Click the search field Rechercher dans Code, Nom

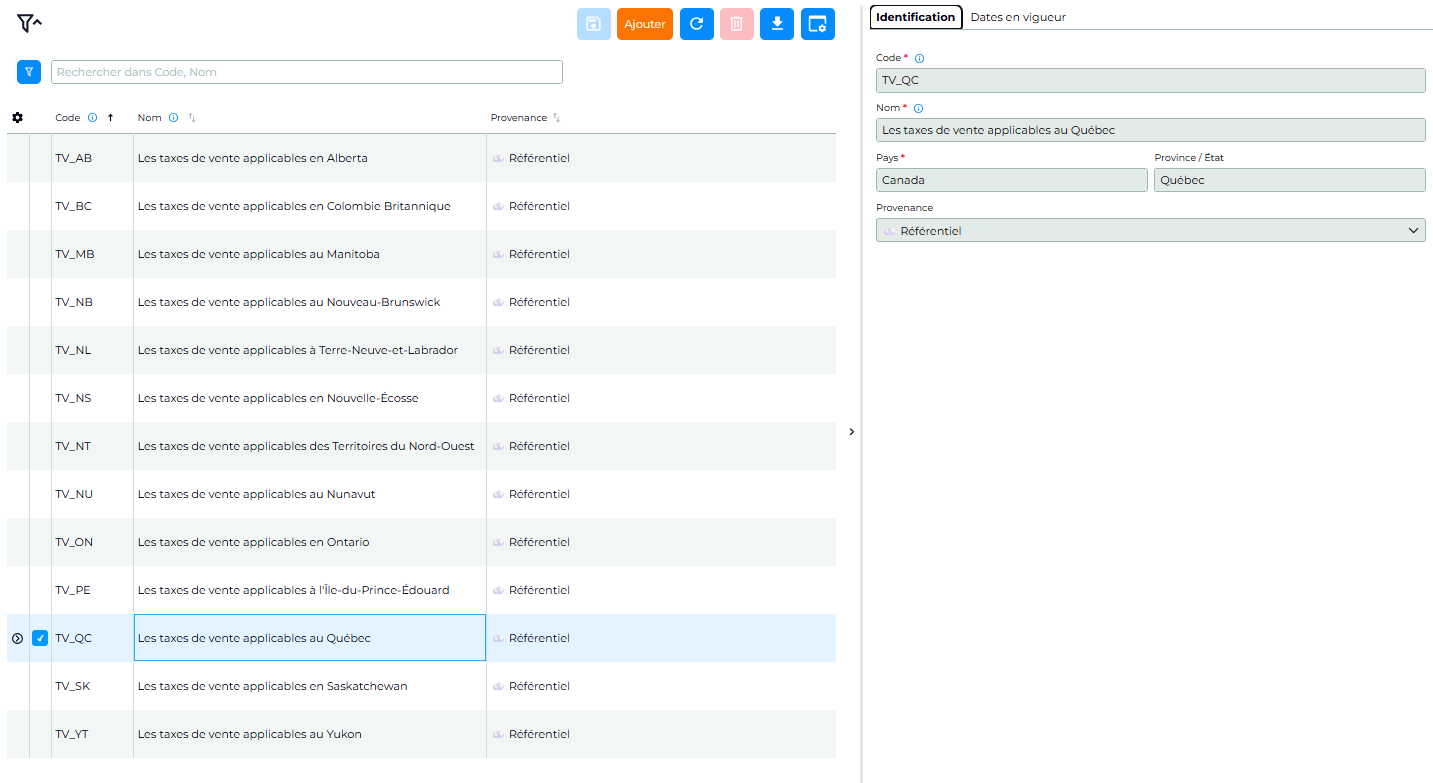click(307, 72)
